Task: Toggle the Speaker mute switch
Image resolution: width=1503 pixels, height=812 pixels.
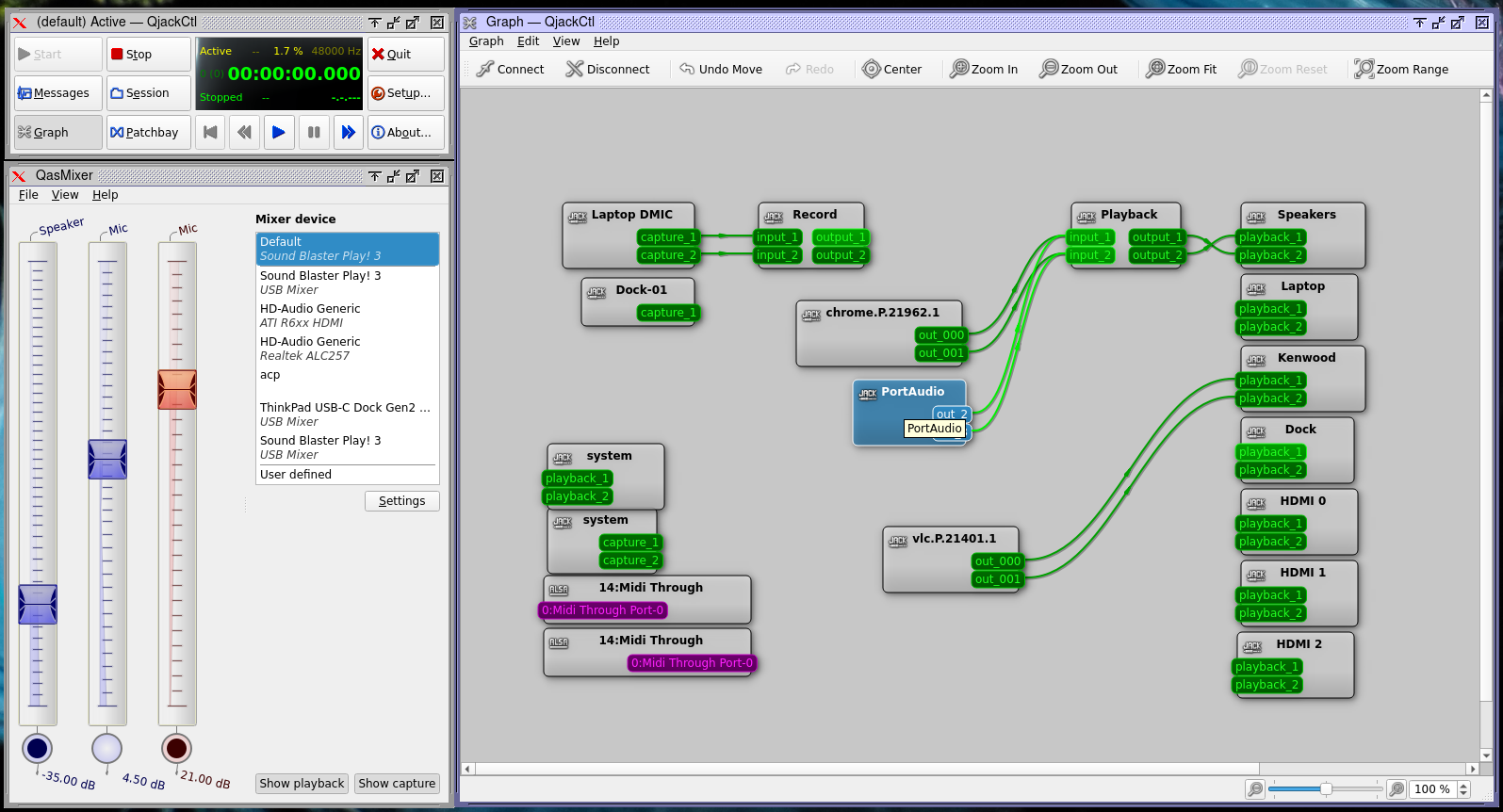Action: 38,749
